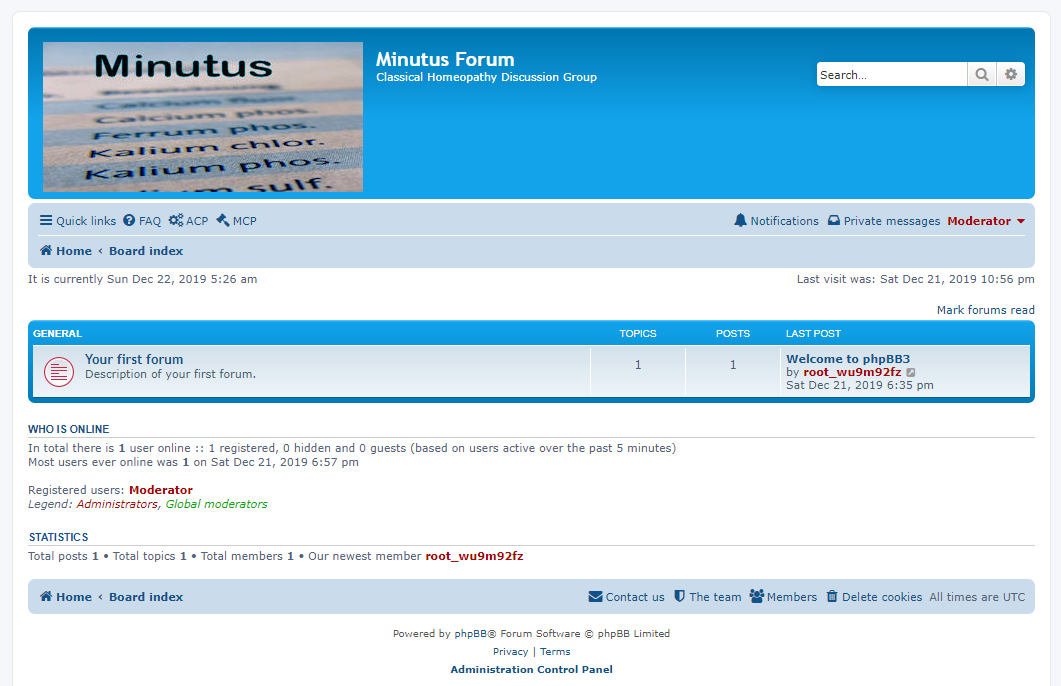Expand the Moderator user dropdown
This screenshot has height=686, width=1061.
[986, 221]
